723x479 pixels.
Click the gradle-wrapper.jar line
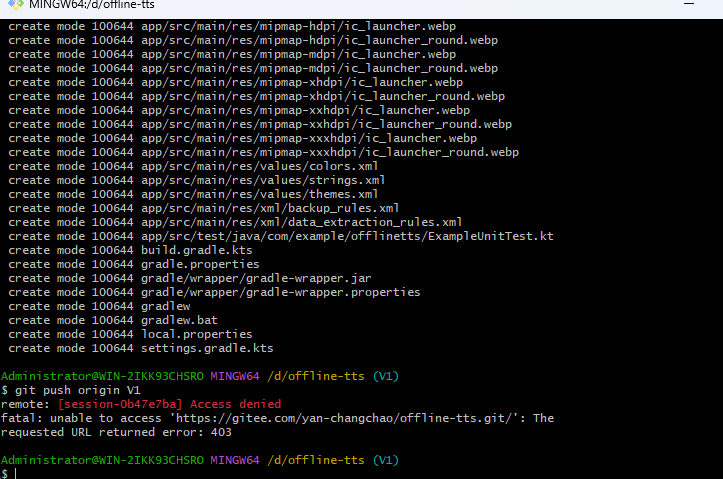point(190,278)
